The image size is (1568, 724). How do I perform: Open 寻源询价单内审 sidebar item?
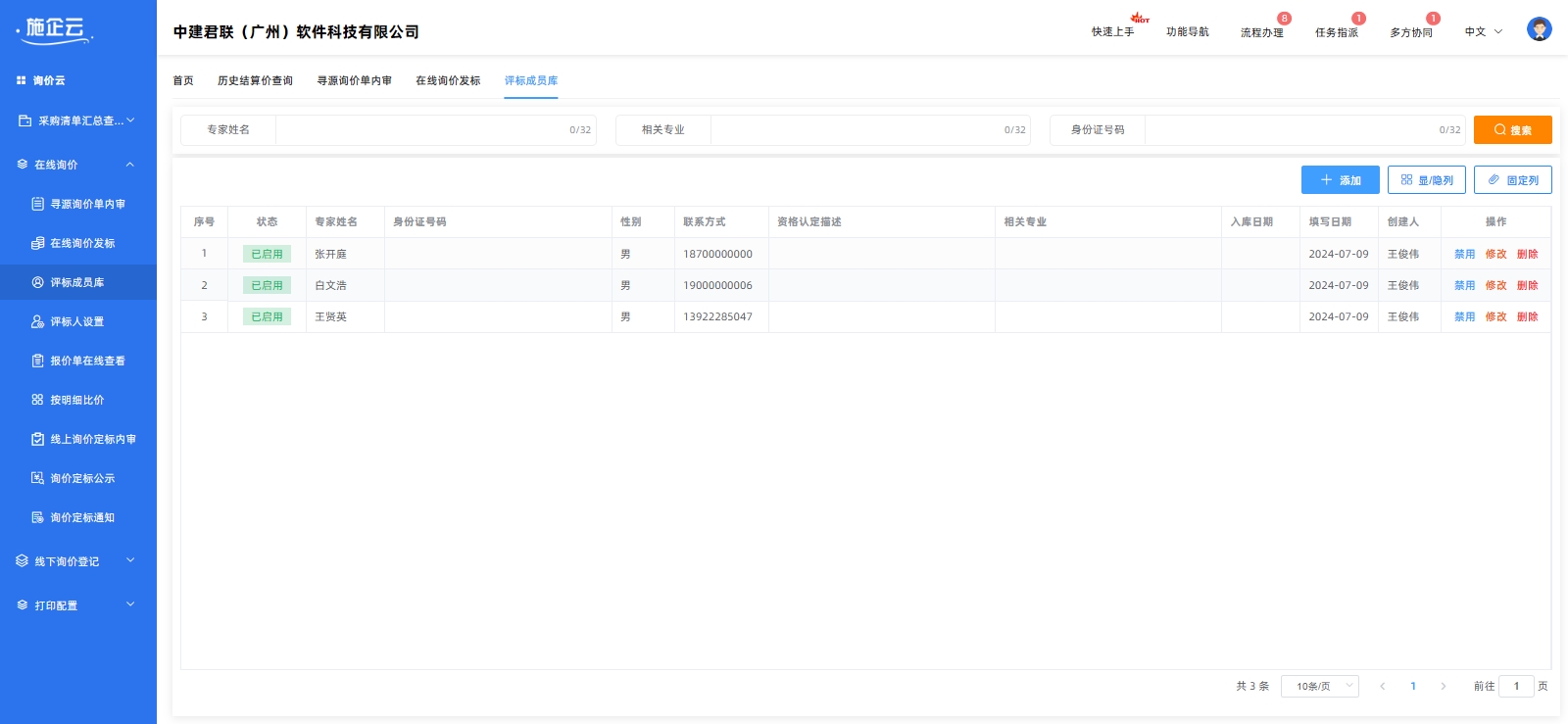click(x=87, y=204)
